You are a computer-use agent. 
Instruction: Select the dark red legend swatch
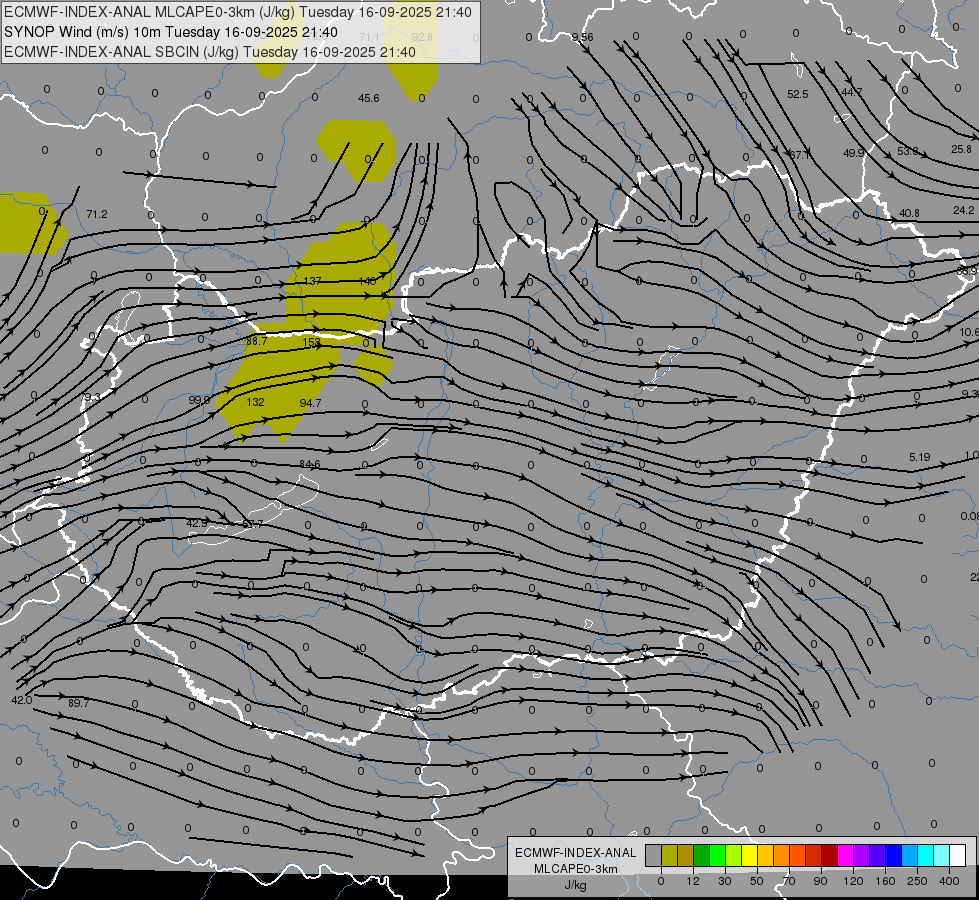[830, 855]
